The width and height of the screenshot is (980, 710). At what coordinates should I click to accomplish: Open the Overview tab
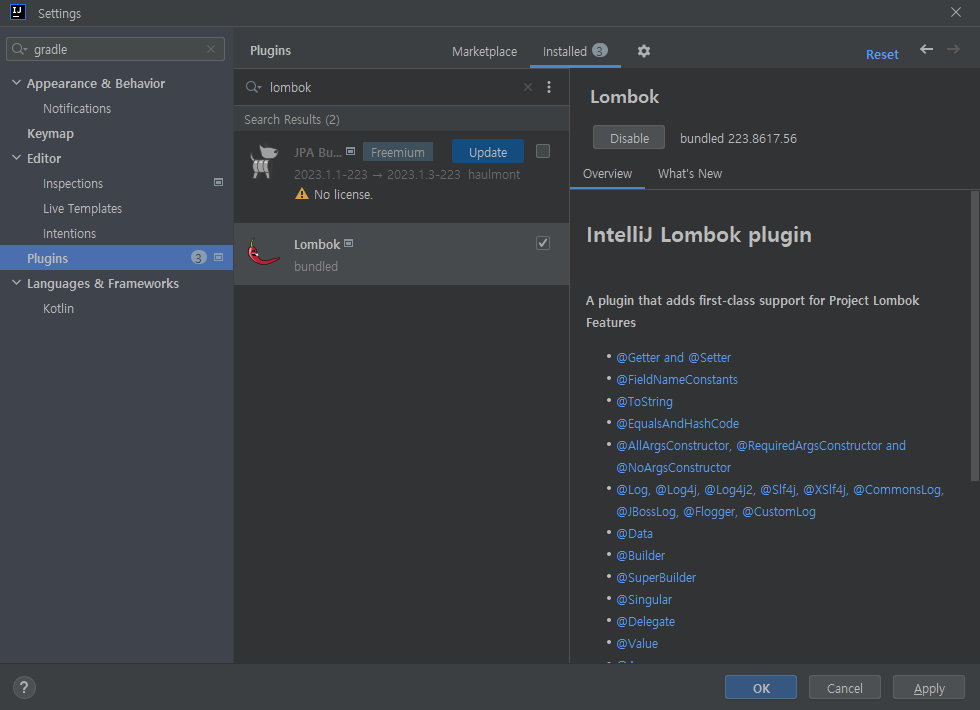point(608,174)
